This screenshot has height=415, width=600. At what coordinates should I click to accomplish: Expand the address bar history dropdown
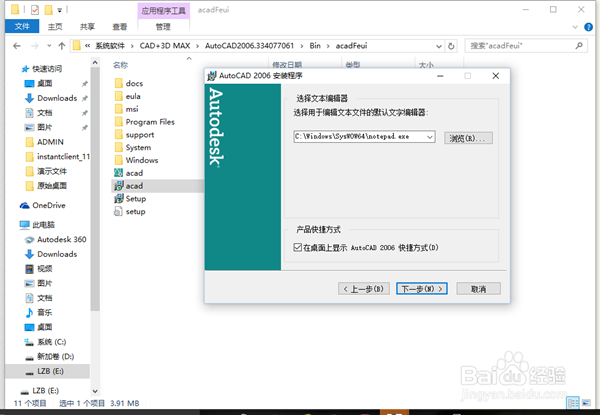[x=439, y=46]
